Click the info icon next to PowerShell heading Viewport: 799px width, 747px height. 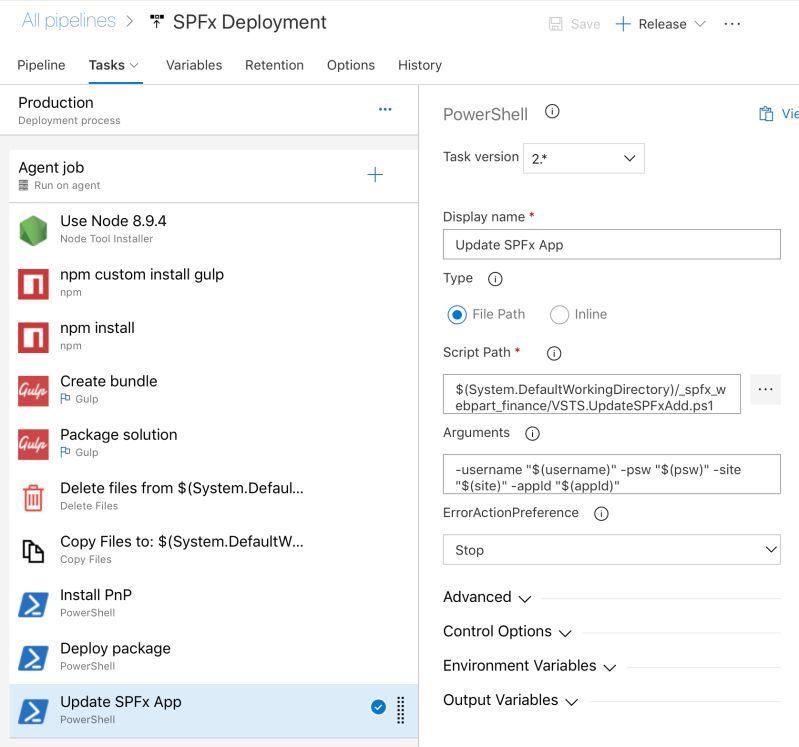[552, 111]
